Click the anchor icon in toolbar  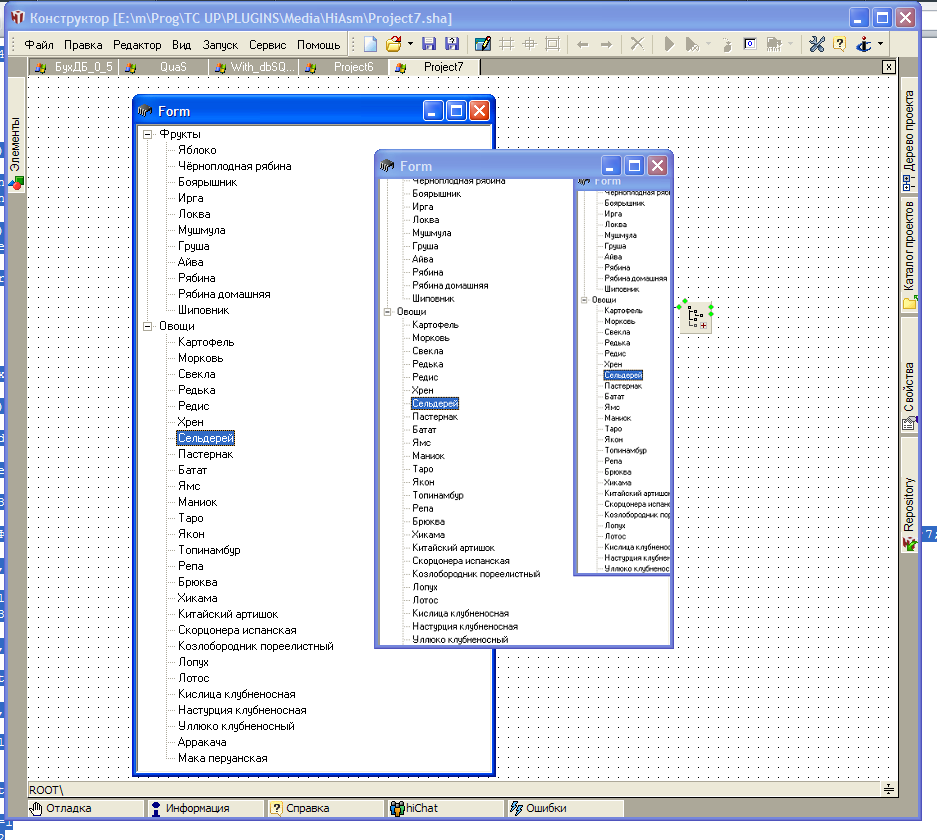point(864,44)
